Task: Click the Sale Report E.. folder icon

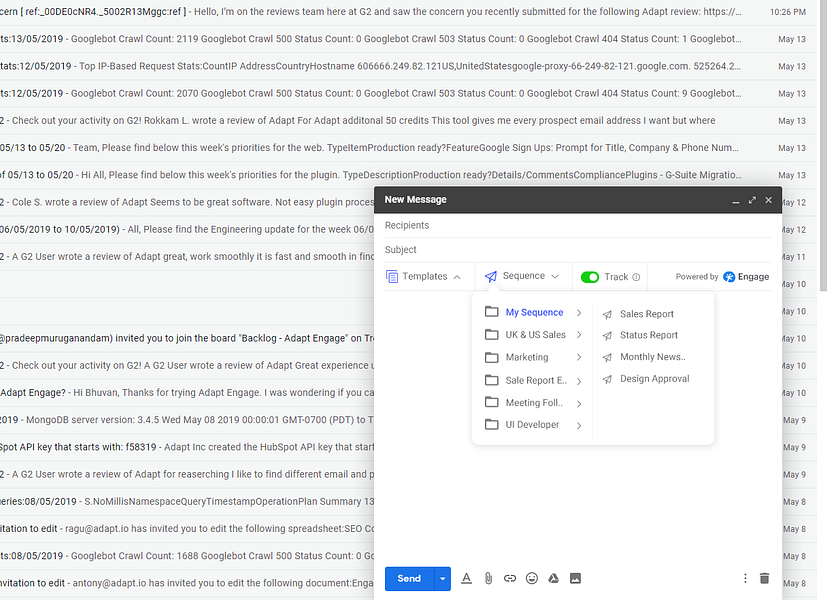Action: (492, 380)
